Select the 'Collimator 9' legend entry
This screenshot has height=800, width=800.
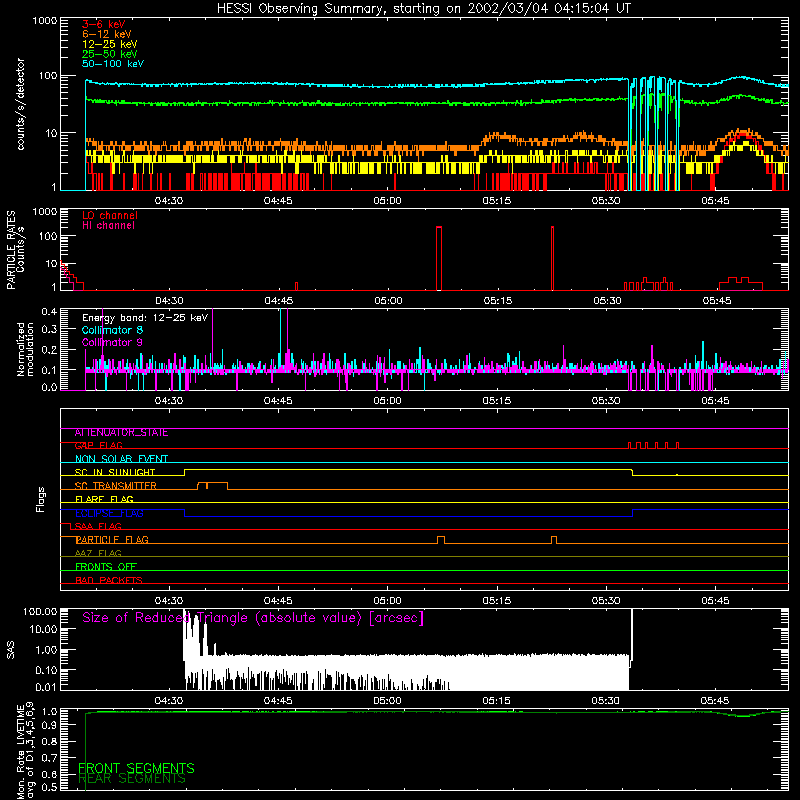pos(112,342)
